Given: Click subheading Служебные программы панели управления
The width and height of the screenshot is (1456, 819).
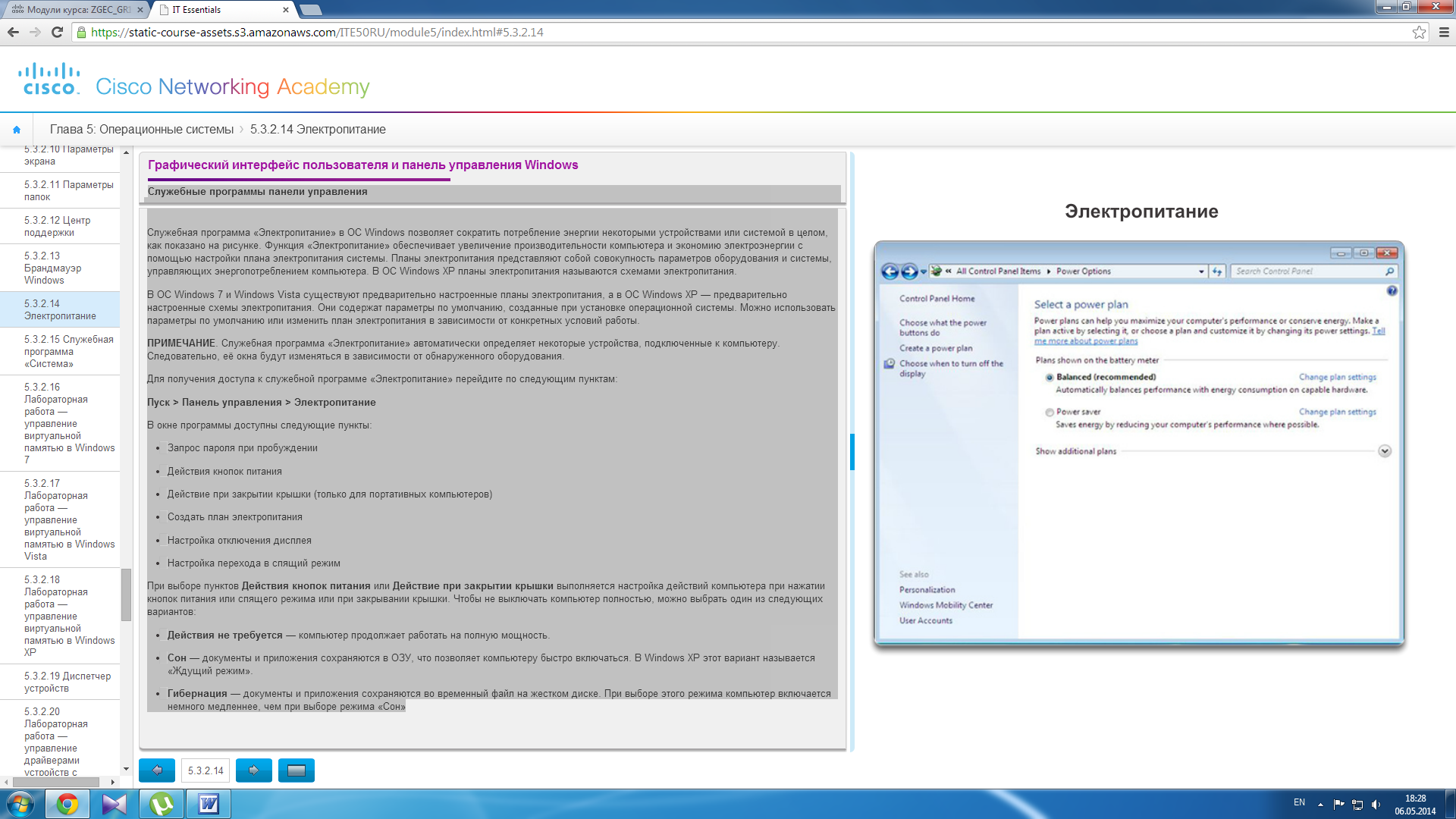Looking at the screenshot, I should pos(257,192).
